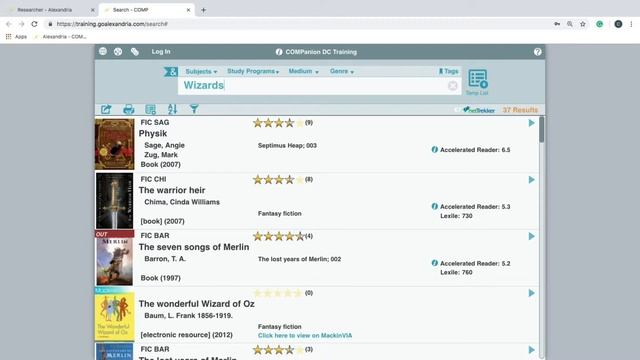
Task: Open a new browser tab
Action: 203,10
